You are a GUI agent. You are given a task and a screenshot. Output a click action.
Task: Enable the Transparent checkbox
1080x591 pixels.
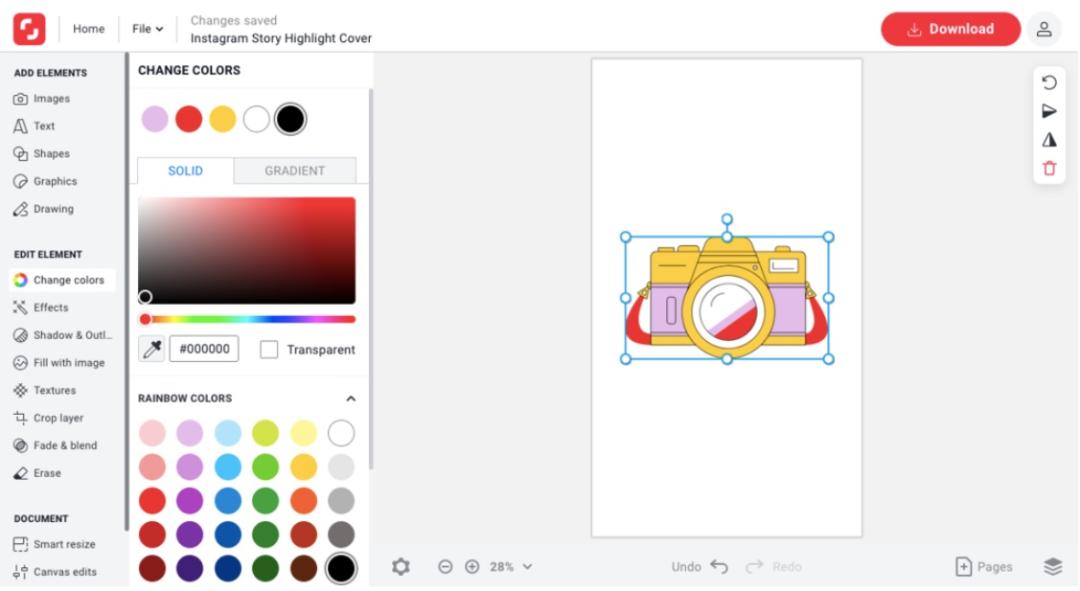(269, 350)
